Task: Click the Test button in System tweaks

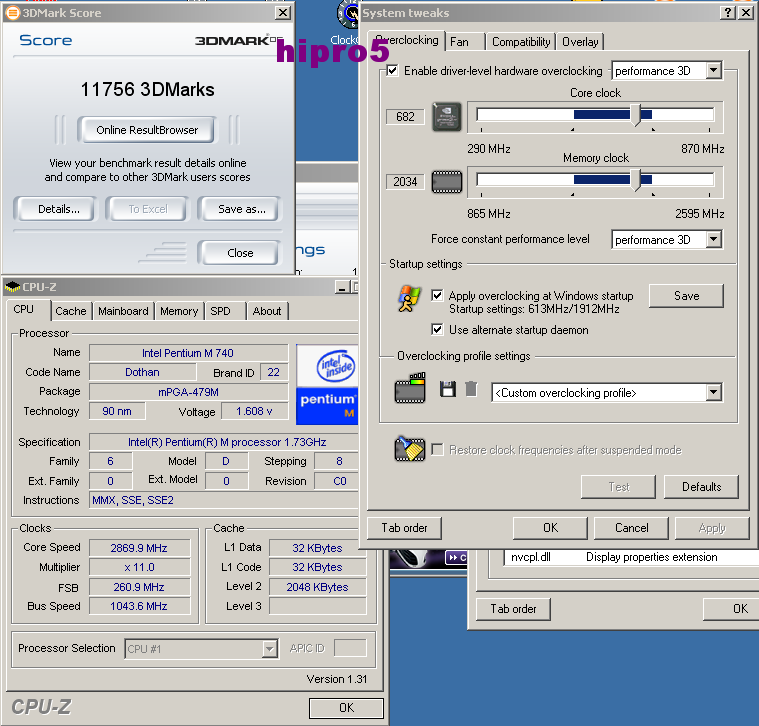Action: click(x=618, y=486)
